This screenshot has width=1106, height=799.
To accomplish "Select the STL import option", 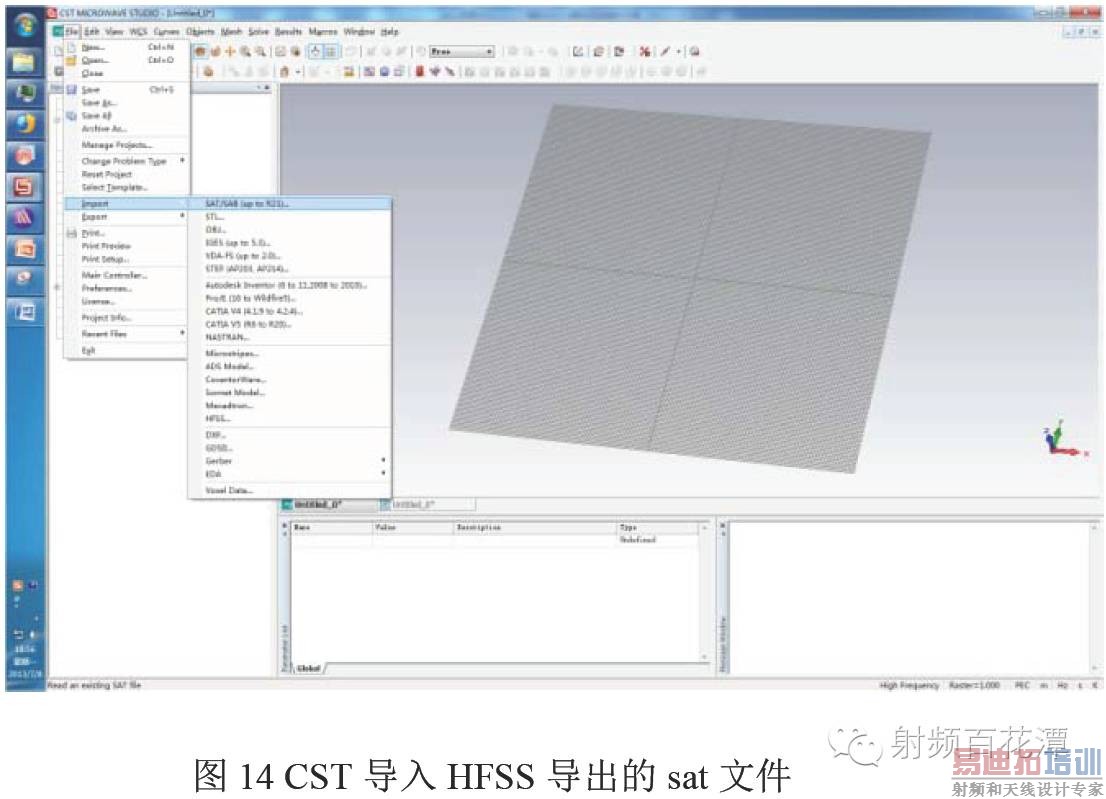I will click(290, 217).
